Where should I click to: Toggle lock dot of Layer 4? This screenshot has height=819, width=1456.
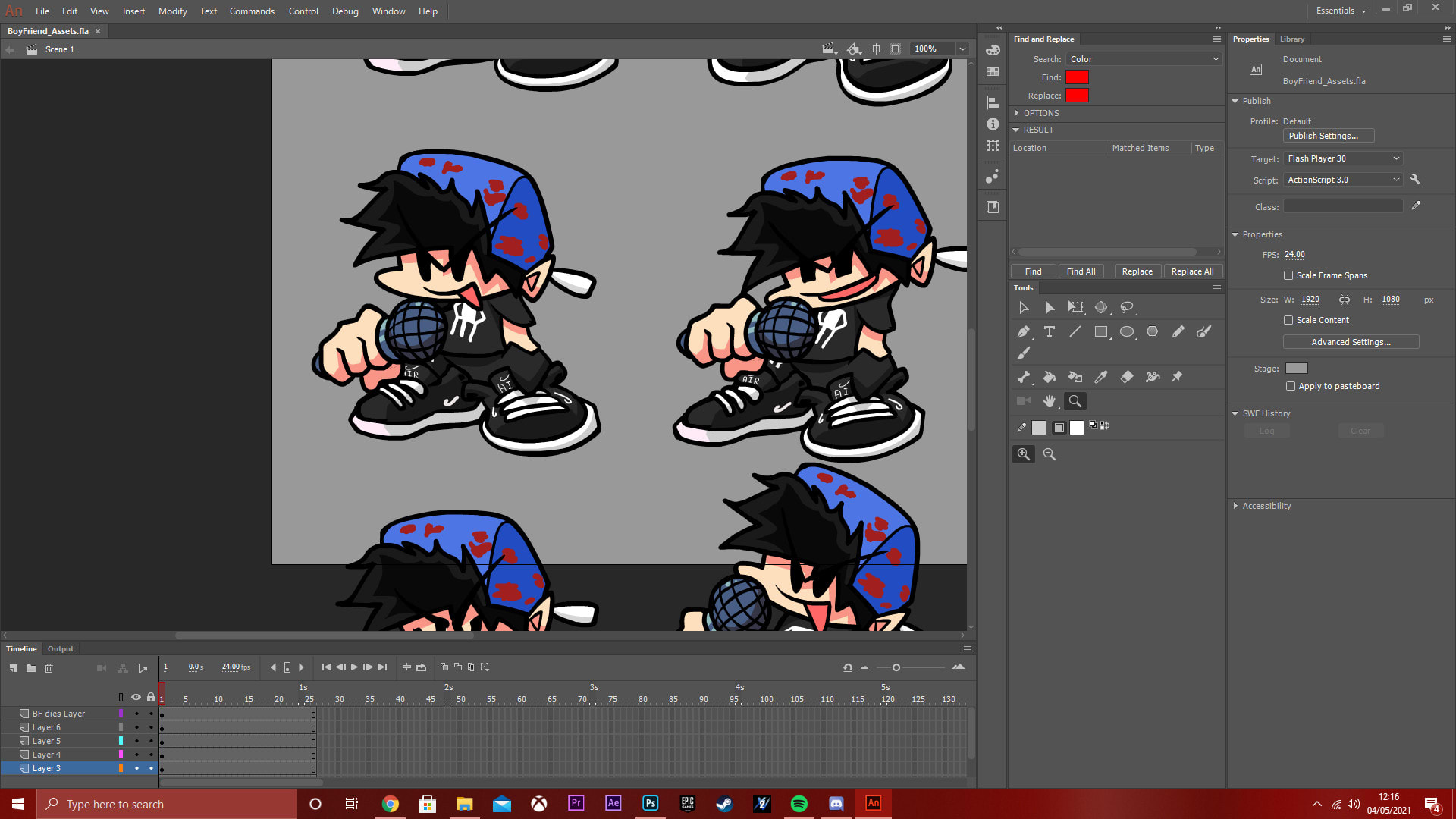pyautogui.click(x=151, y=755)
